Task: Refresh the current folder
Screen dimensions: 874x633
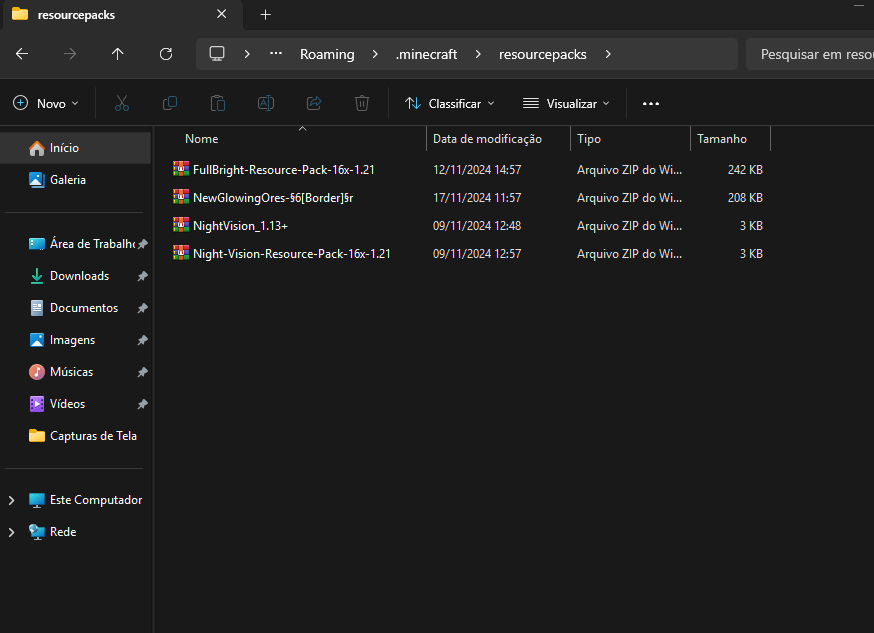Action: click(x=166, y=54)
